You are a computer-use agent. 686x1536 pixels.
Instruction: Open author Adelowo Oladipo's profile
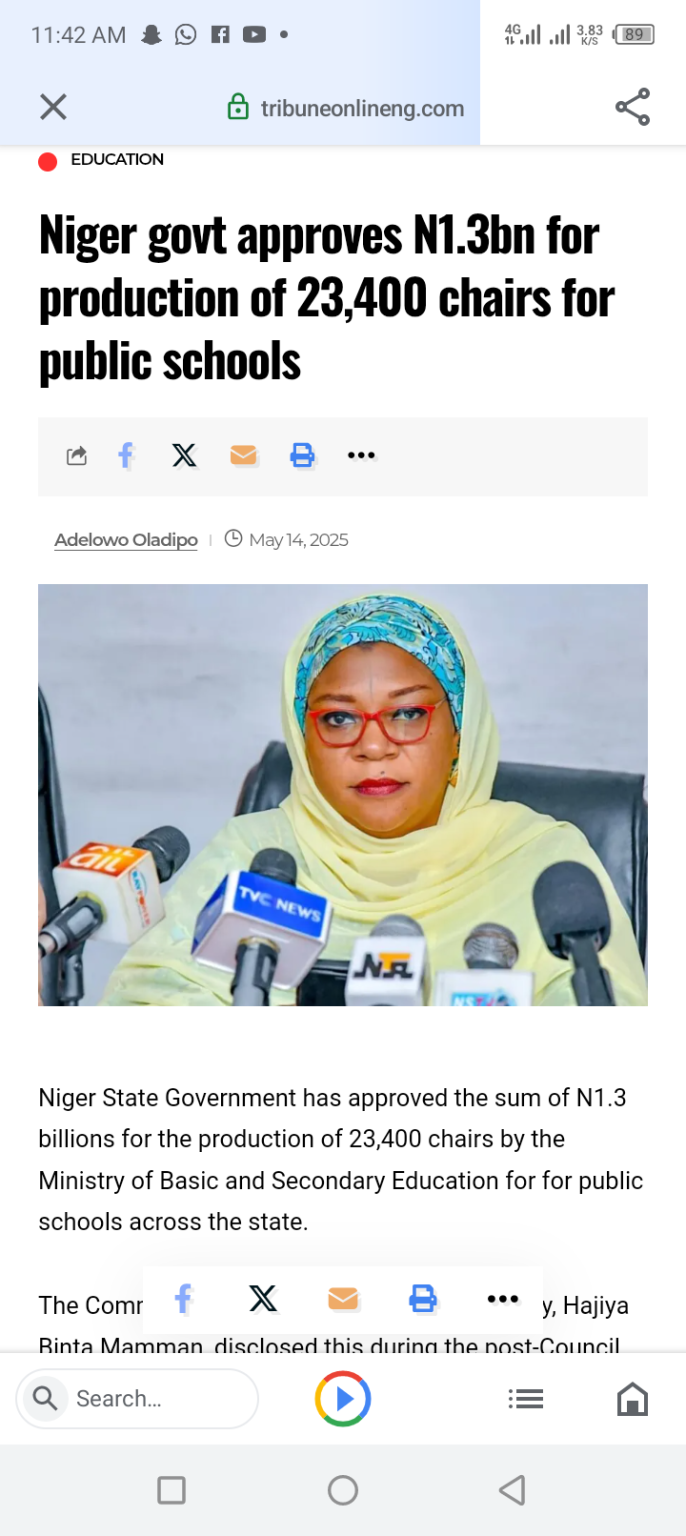click(x=126, y=540)
